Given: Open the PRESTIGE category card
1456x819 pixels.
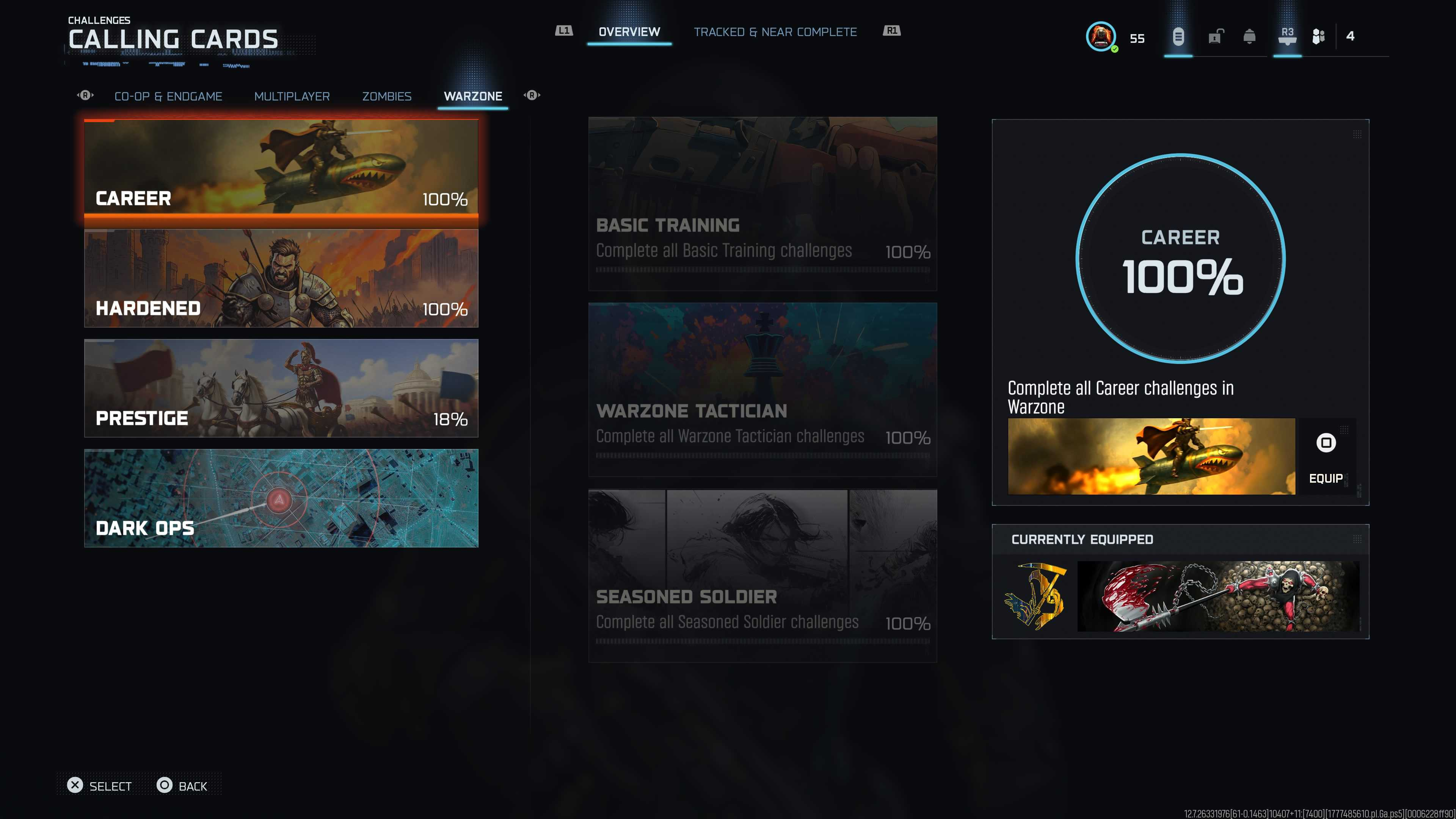Looking at the screenshot, I should [281, 388].
